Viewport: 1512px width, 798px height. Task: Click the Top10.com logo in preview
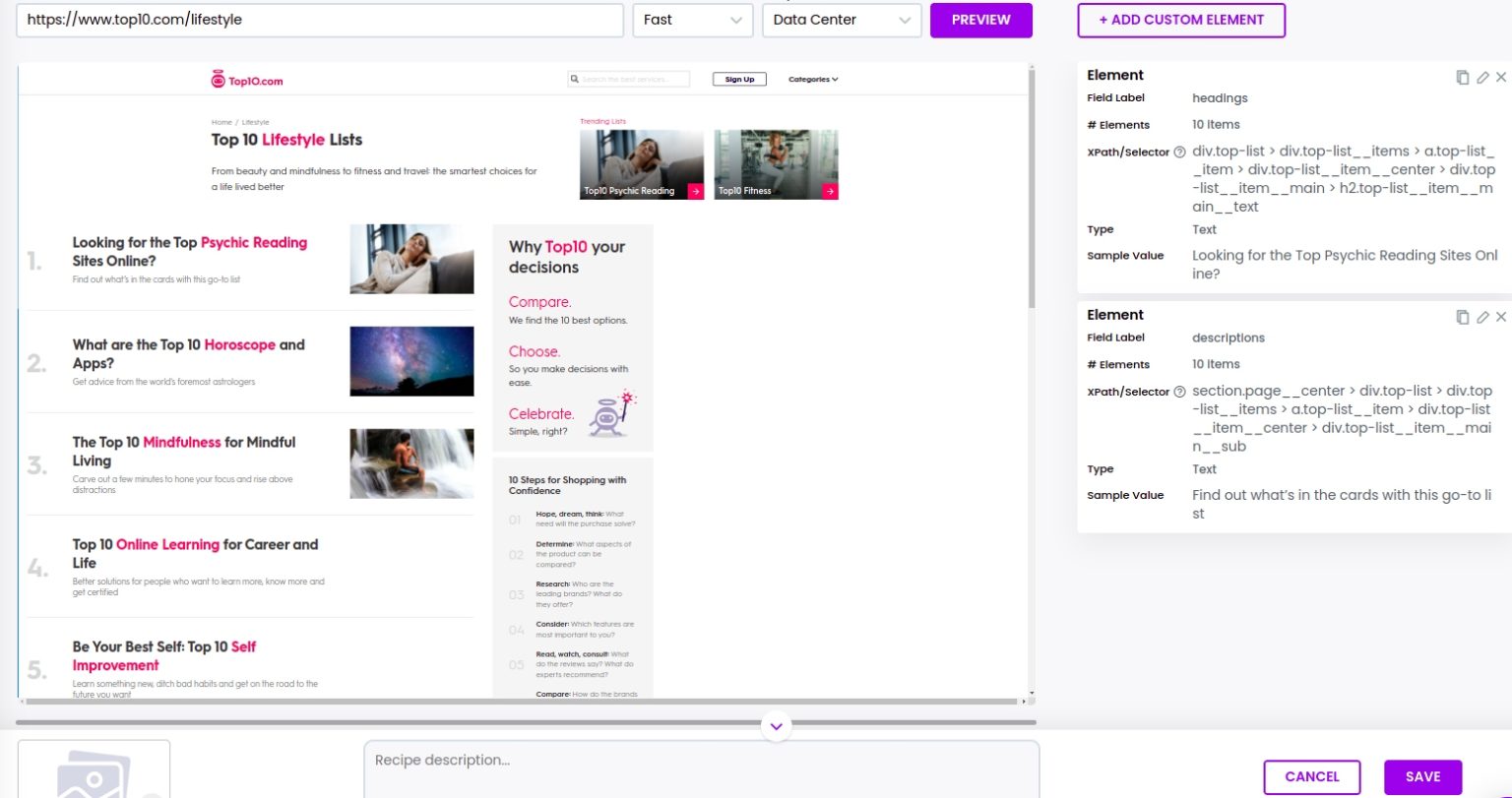coord(247,81)
